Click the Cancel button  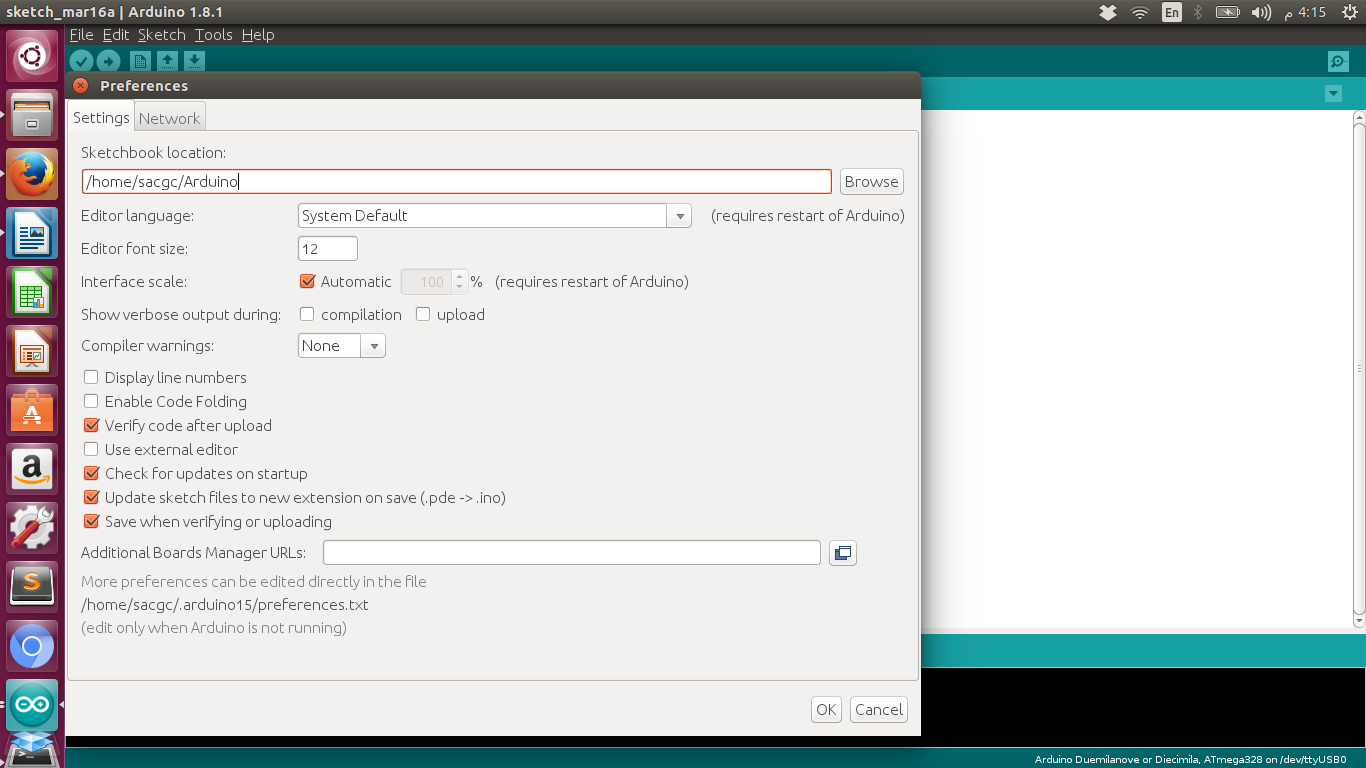(879, 710)
